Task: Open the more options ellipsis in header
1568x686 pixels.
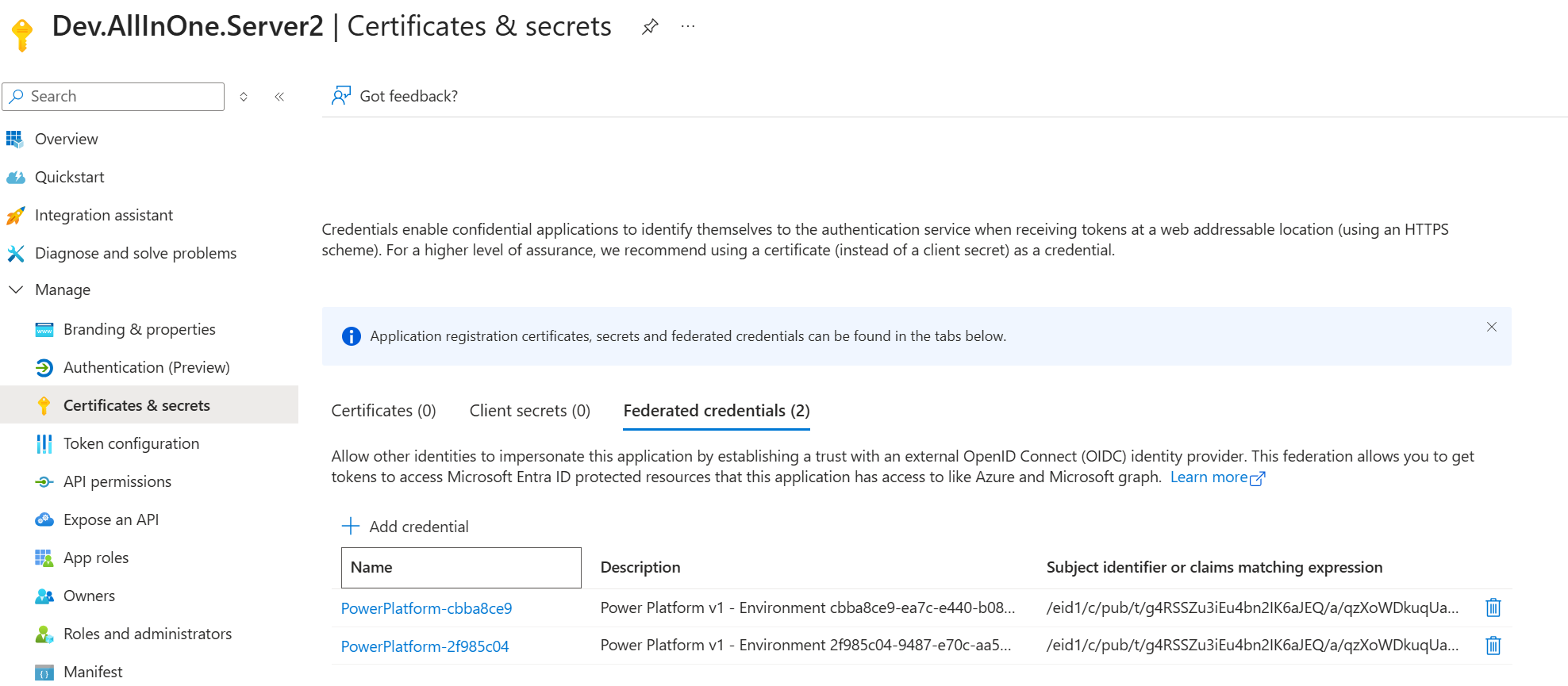Action: 688,27
